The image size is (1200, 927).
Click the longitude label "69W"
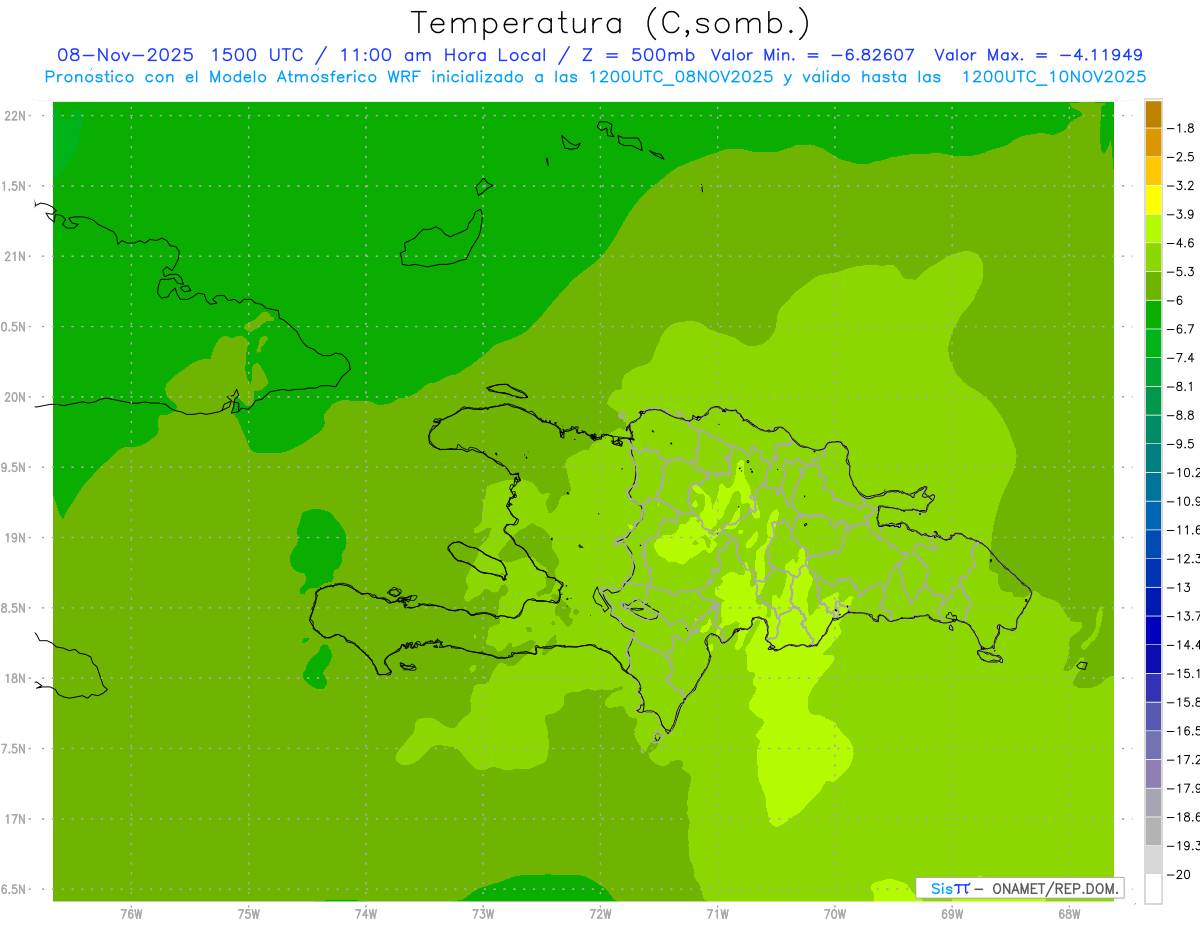pyautogui.click(x=951, y=914)
